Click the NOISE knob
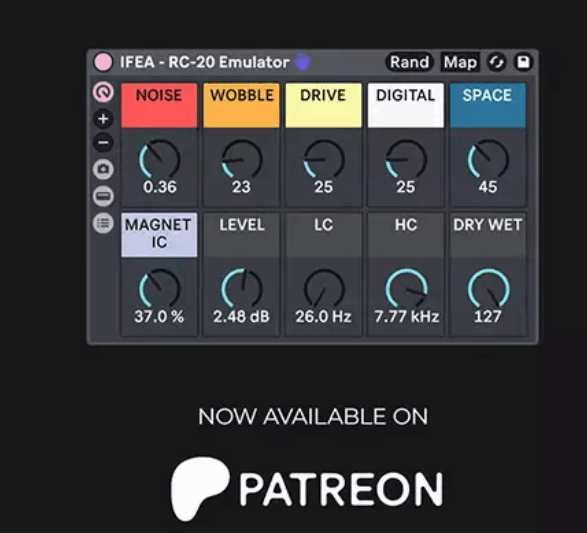This screenshot has width=587, height=533. pos(159,159)
